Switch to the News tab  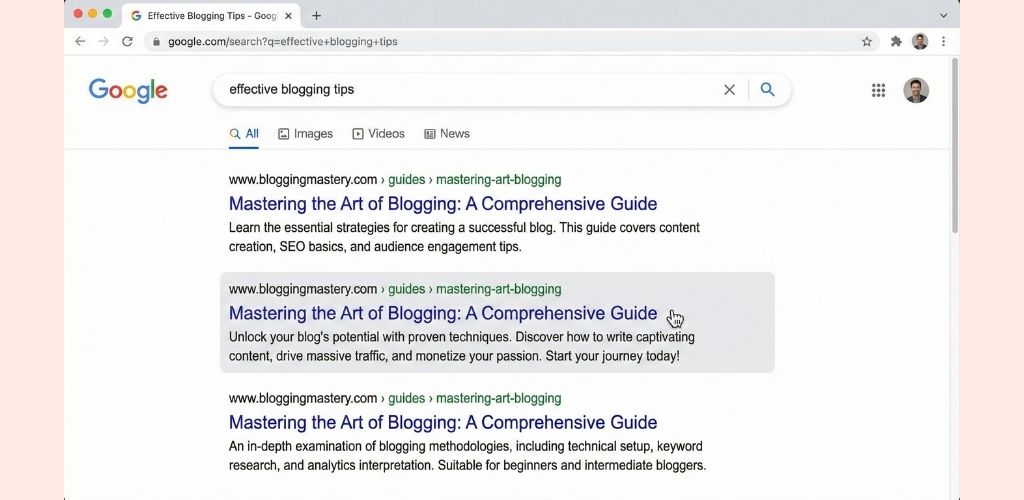pos(446,133)
